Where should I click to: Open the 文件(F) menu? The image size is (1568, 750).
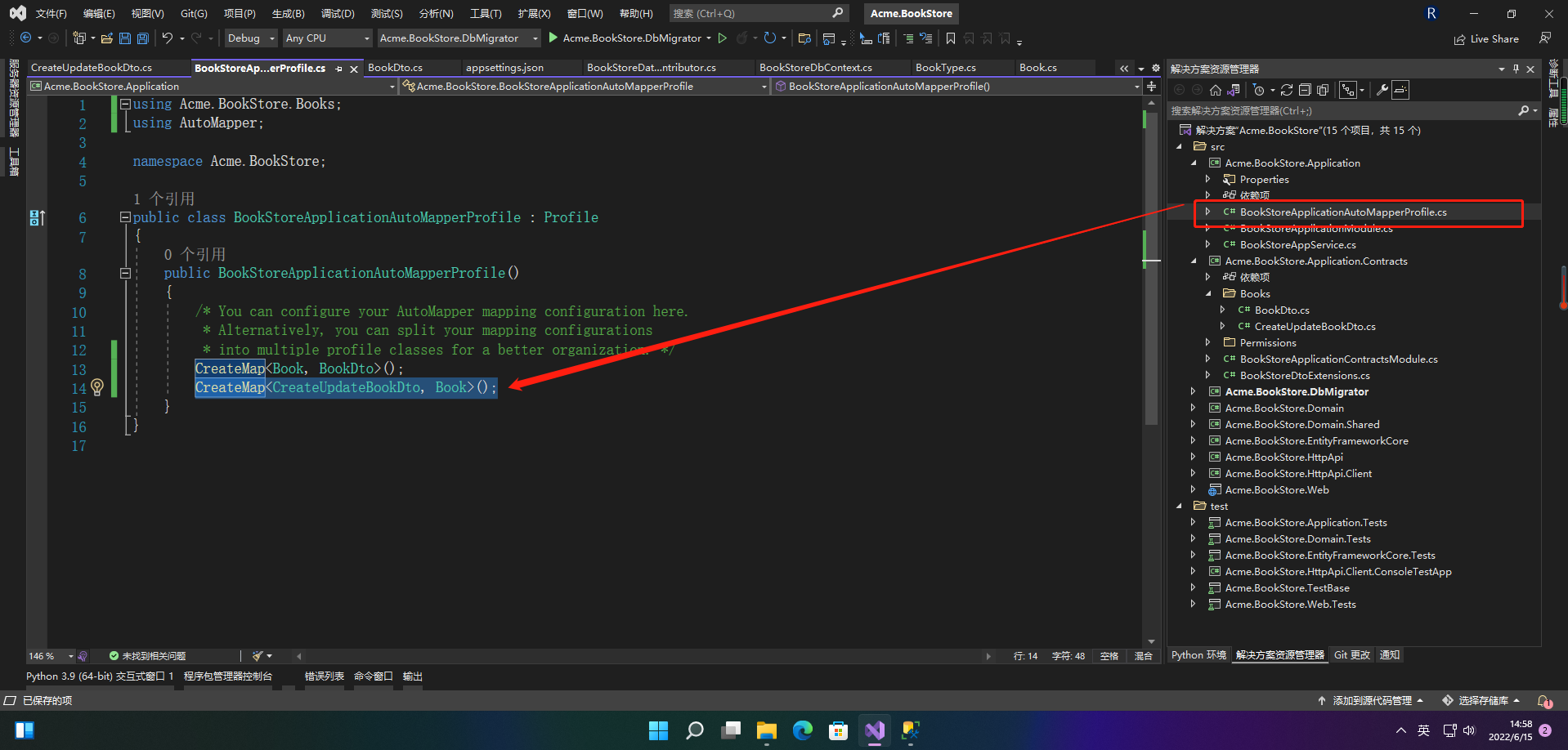[x=51, y=14]
